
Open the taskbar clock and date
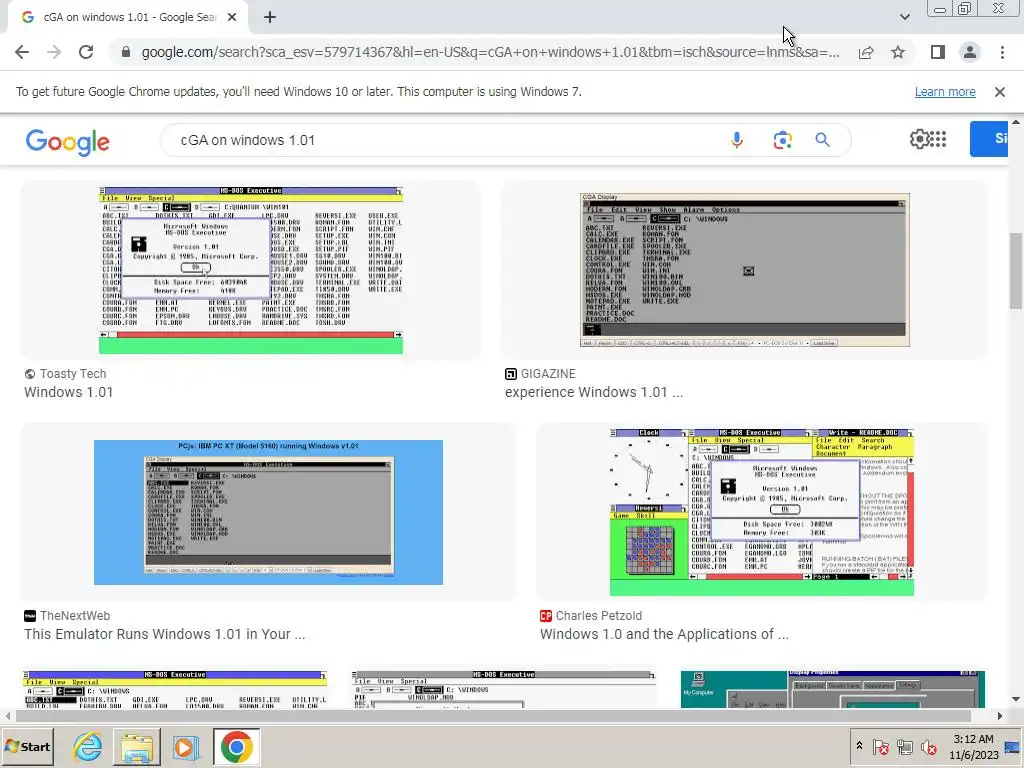click(x=973, y=746)
